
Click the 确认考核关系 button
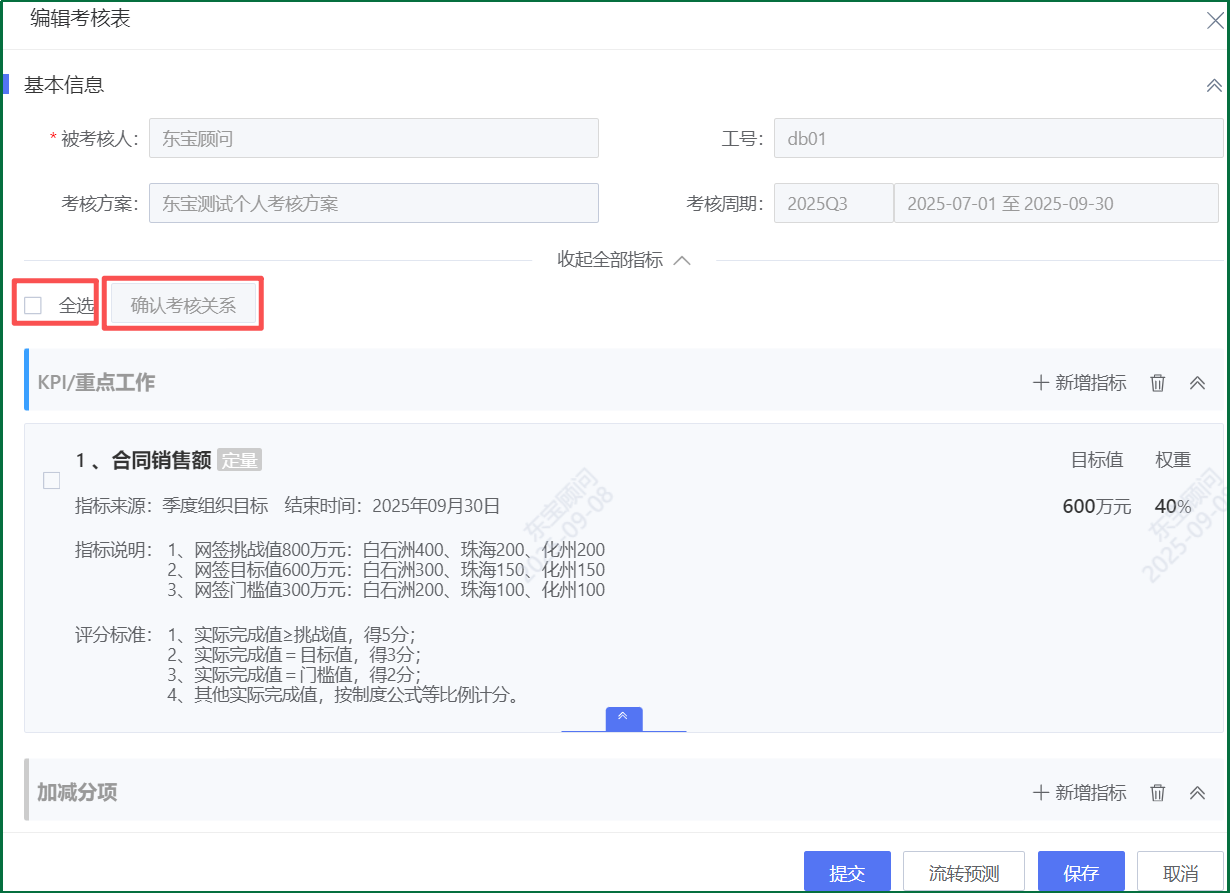[183, 306]
